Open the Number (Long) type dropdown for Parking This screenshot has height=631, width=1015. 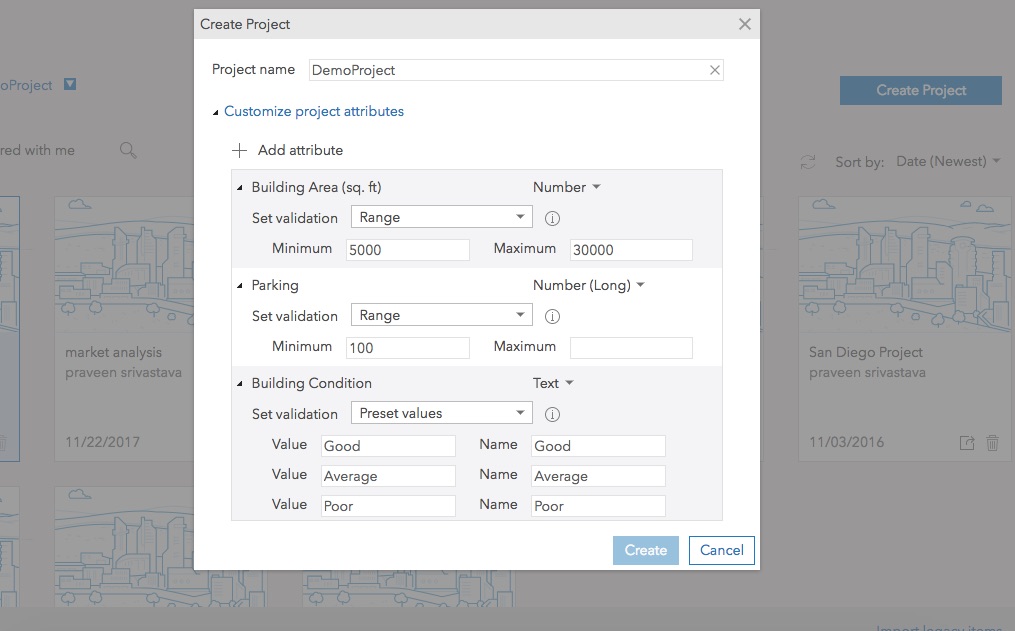click(588, 285)
